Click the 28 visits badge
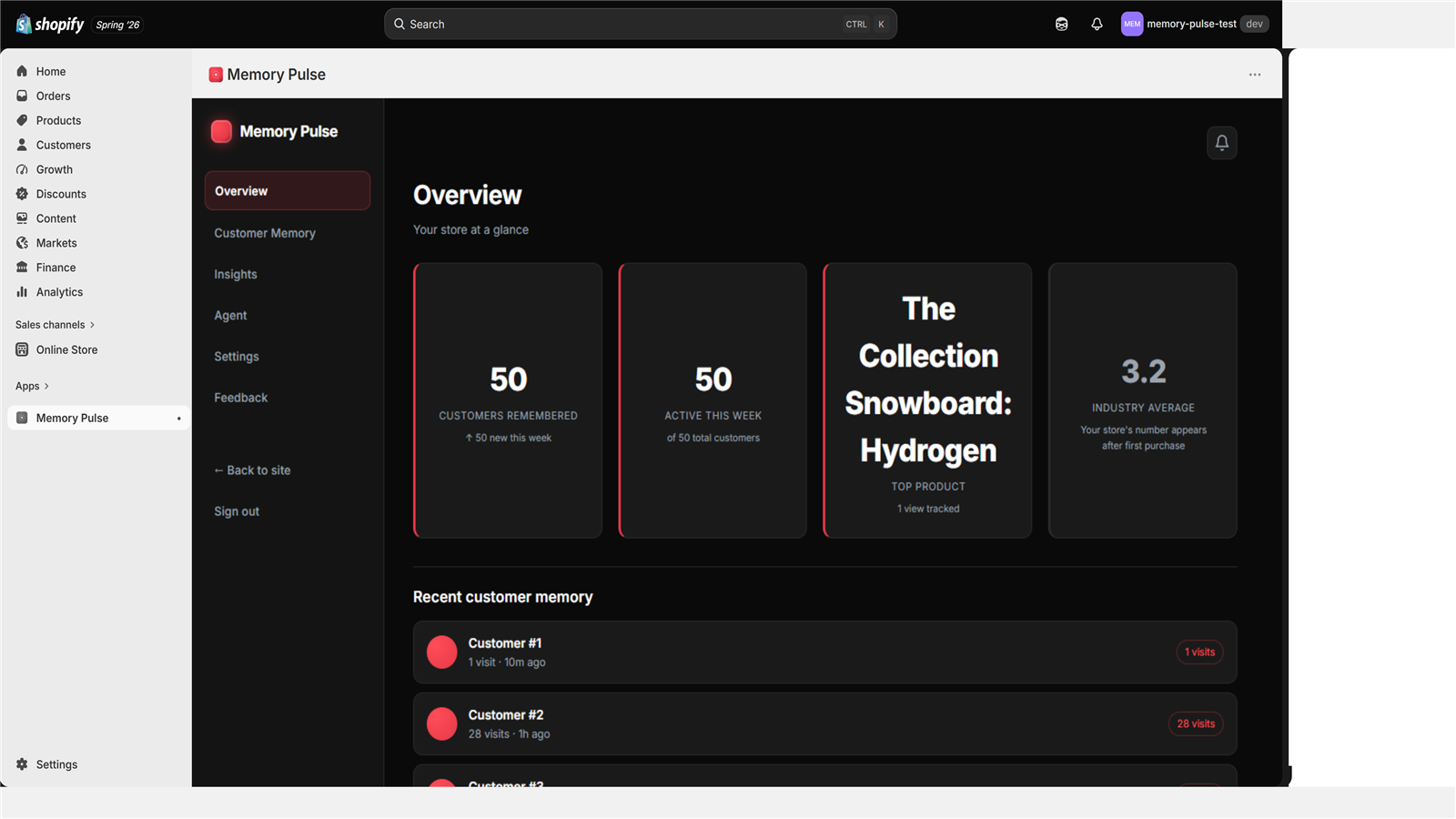 pos(1196,724)
